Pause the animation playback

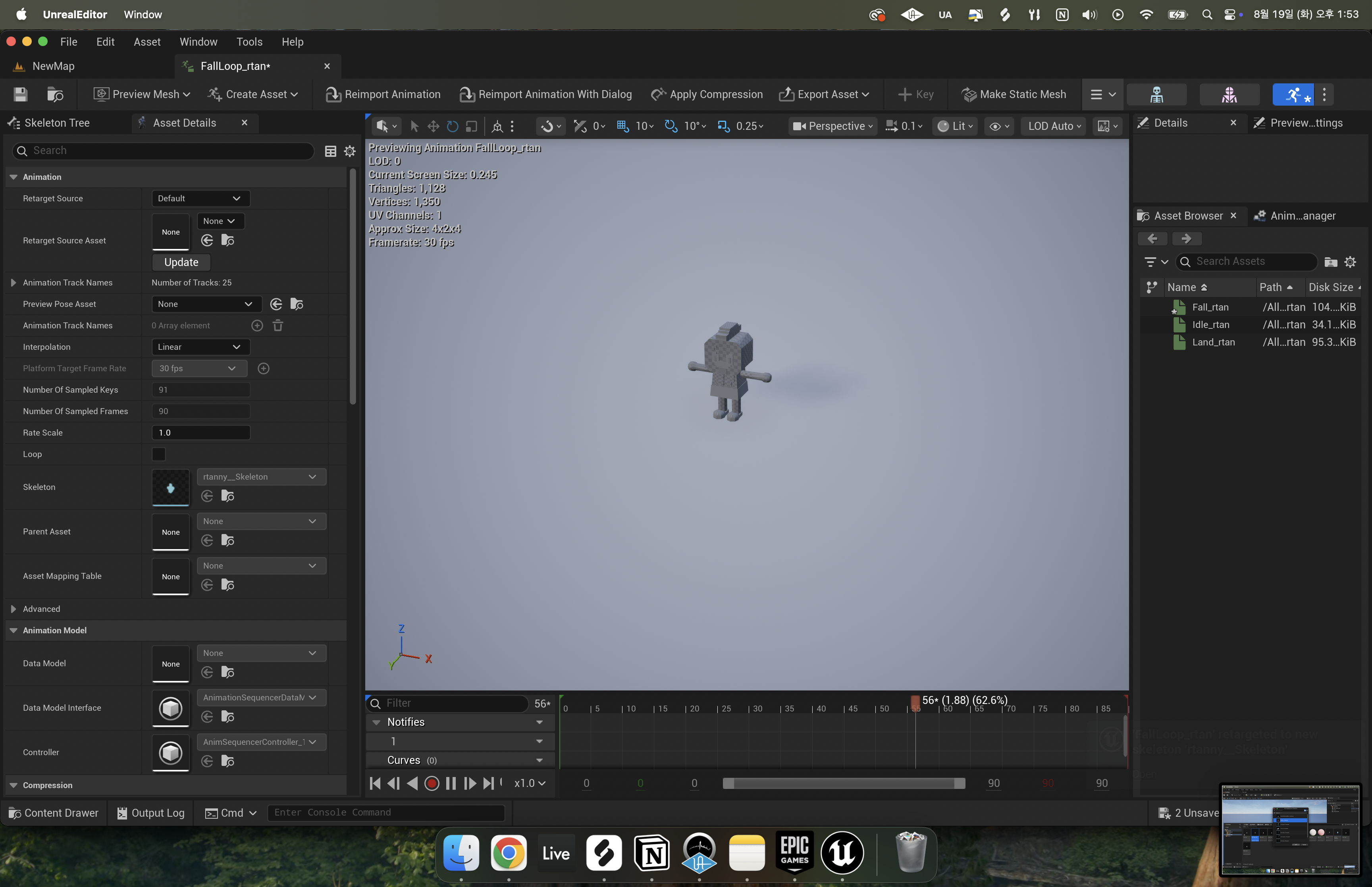pos(451,783)
